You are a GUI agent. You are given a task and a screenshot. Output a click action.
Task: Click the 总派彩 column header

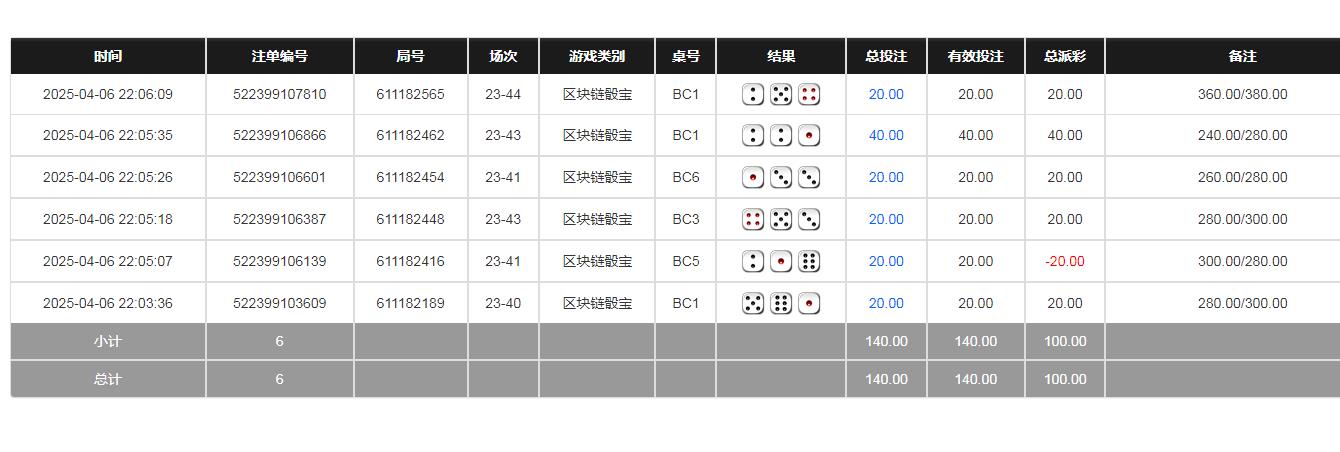click(1064, 57)
